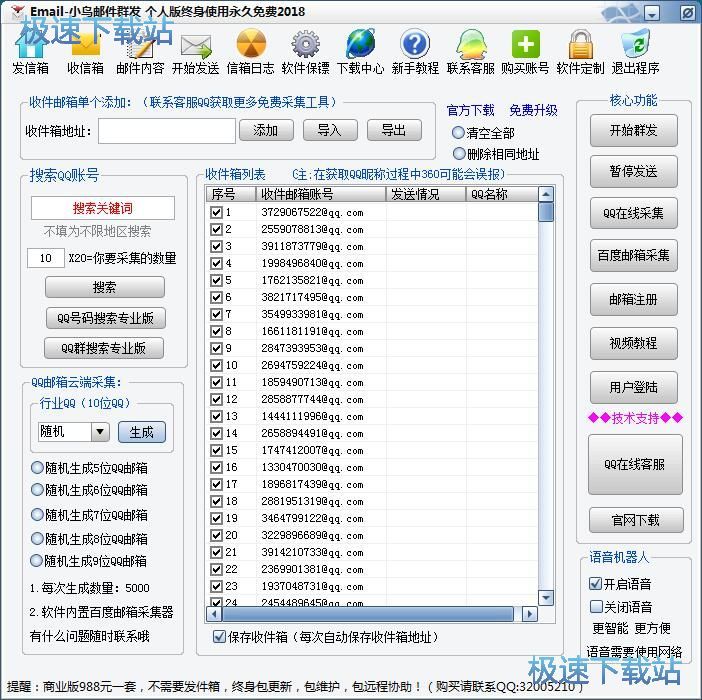Click the 搜索关键词 input field
702x700 pixels.
(103, 208)
